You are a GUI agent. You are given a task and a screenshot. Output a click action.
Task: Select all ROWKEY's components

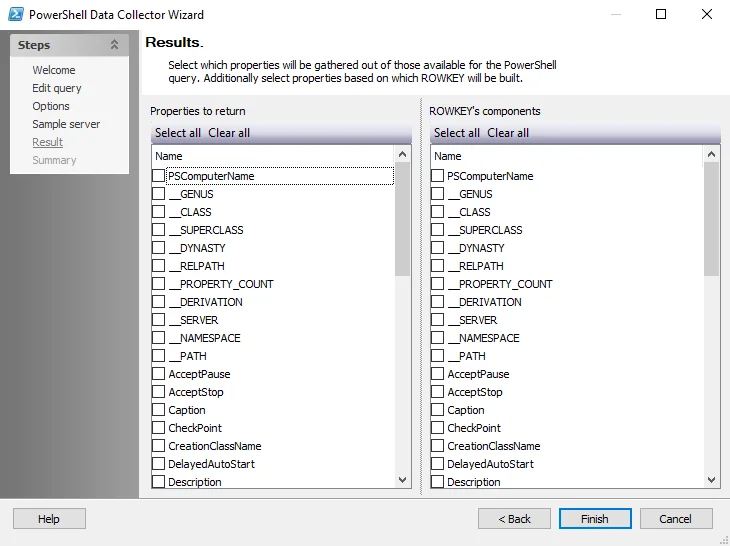(456, 133)
